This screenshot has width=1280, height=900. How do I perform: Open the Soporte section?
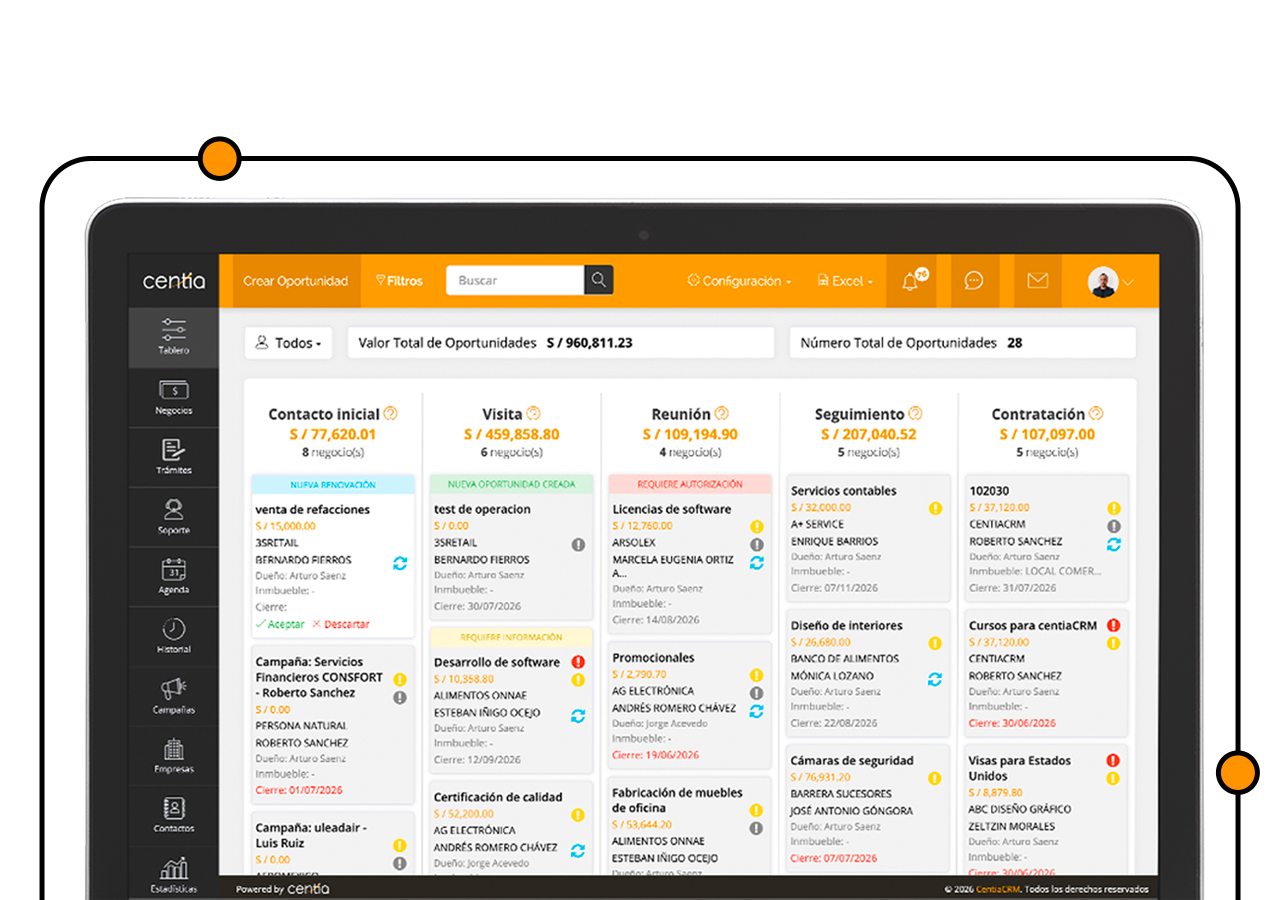[x=173, y=517]
